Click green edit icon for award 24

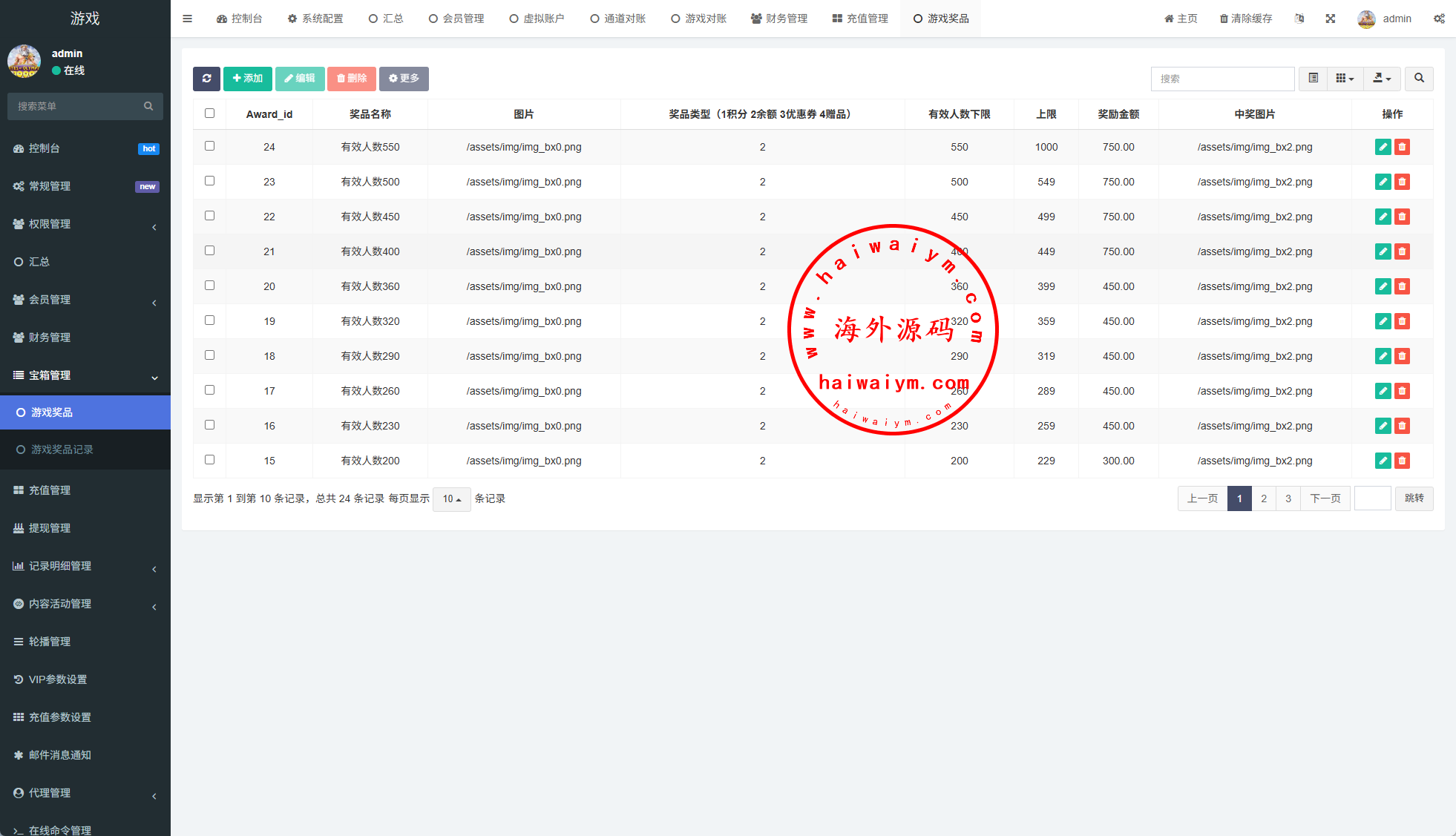pos(1383,147)
